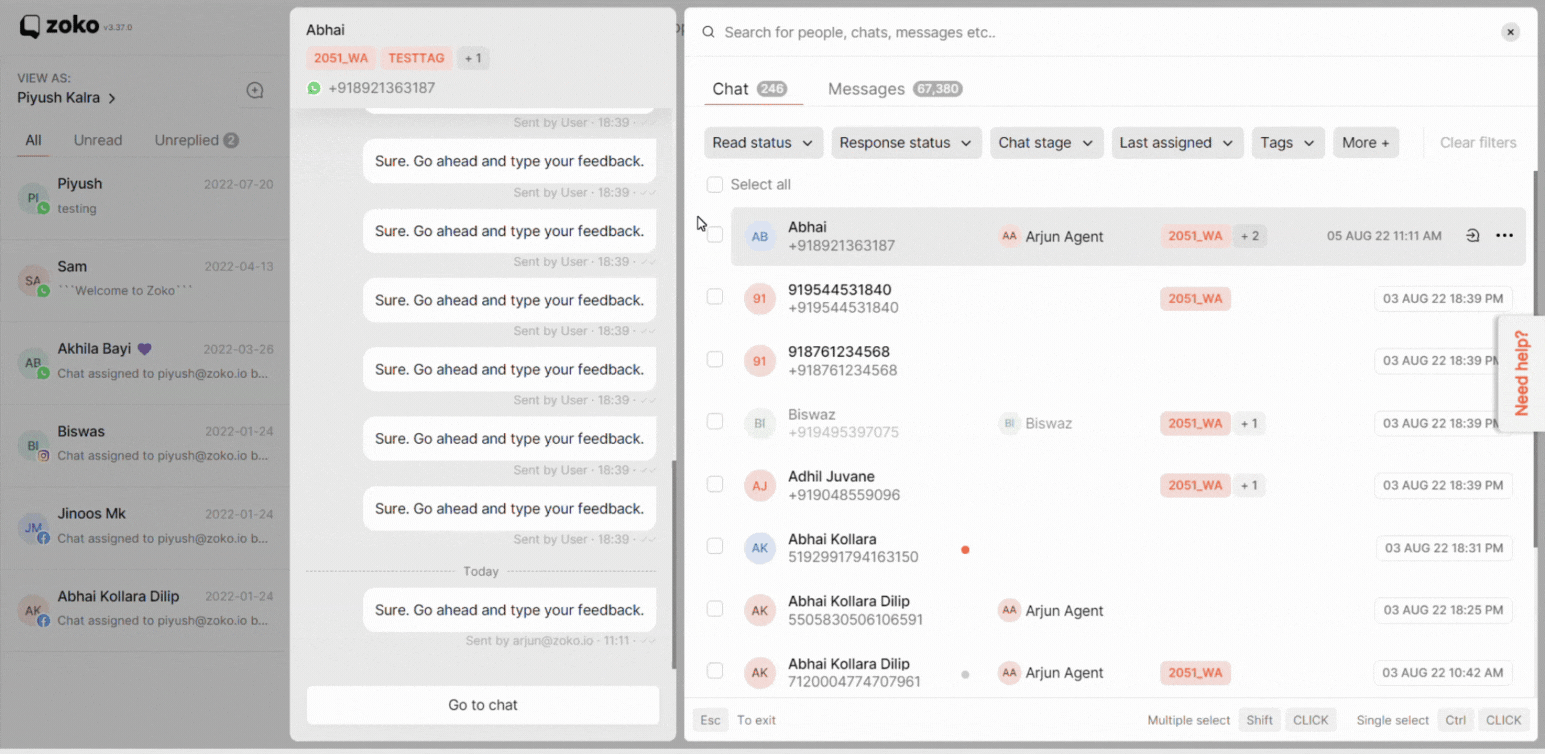Click the BI avatar for Biswas chat
This screenshot has height=754, width=1545.
(x=33, y=445)
